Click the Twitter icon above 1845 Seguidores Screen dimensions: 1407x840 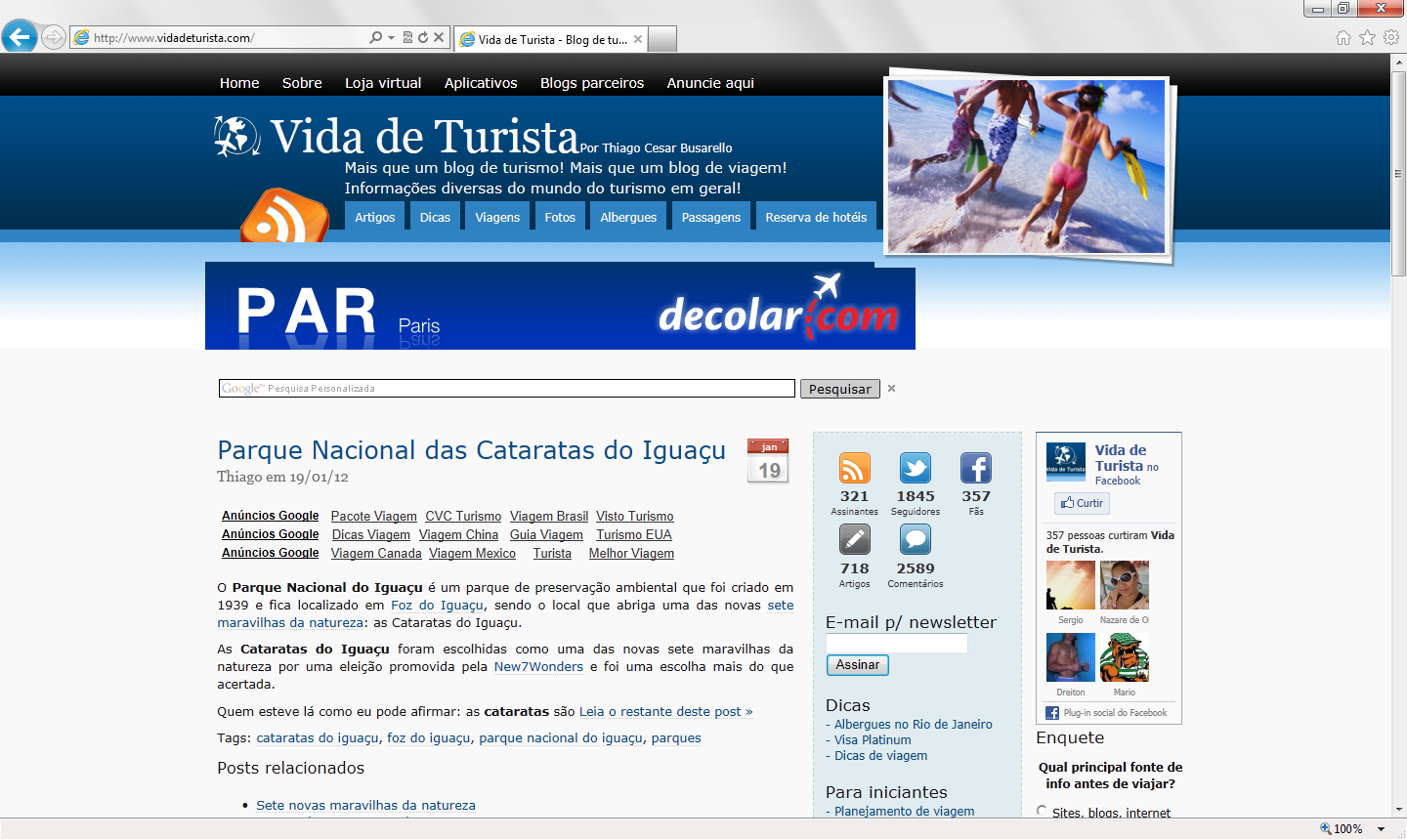tap(916, 468)
